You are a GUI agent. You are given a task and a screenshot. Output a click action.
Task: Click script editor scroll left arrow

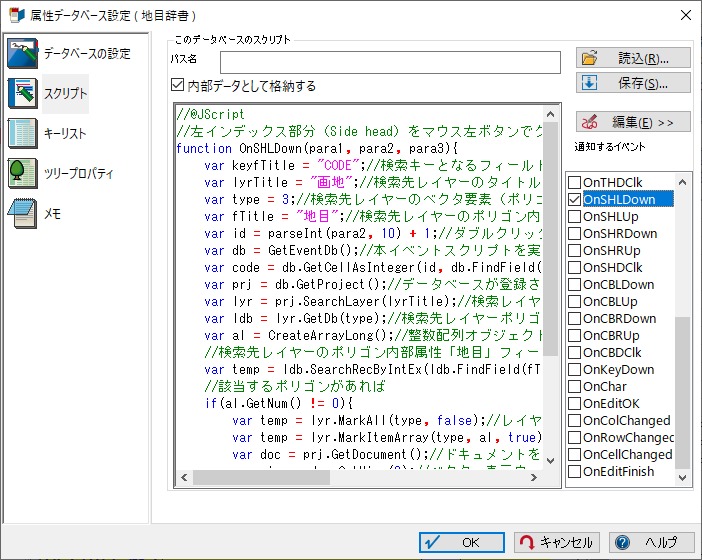pyautogui.click(x=184, y=477)
